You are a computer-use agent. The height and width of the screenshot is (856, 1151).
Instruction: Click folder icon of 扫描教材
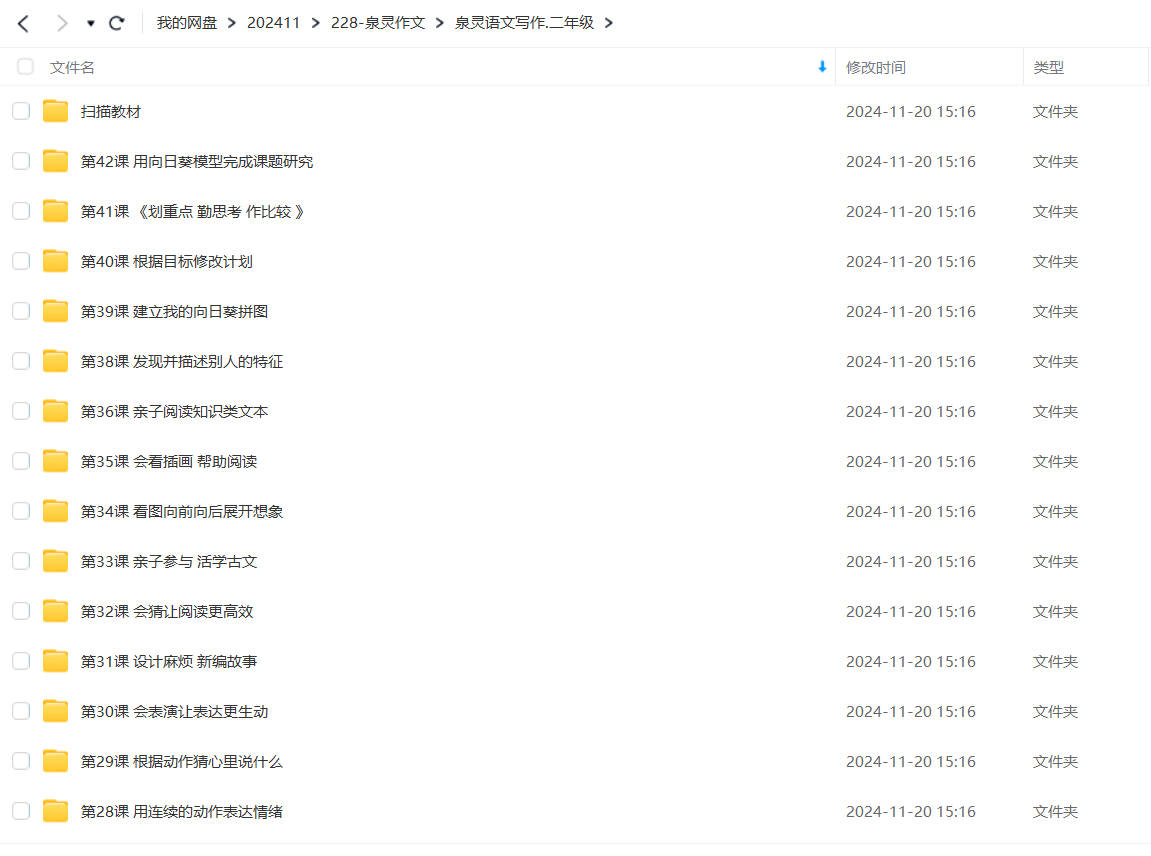coord(55,111)
